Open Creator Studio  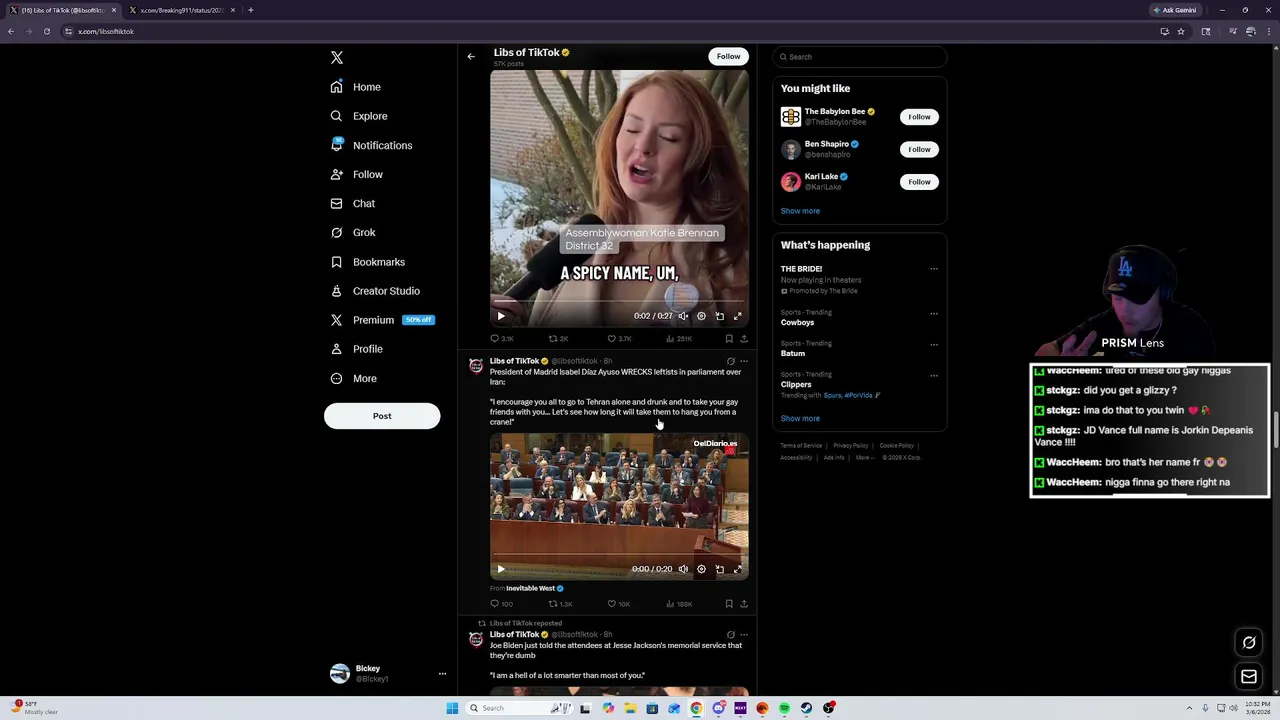pyautogui.click(x=375, y=291)
